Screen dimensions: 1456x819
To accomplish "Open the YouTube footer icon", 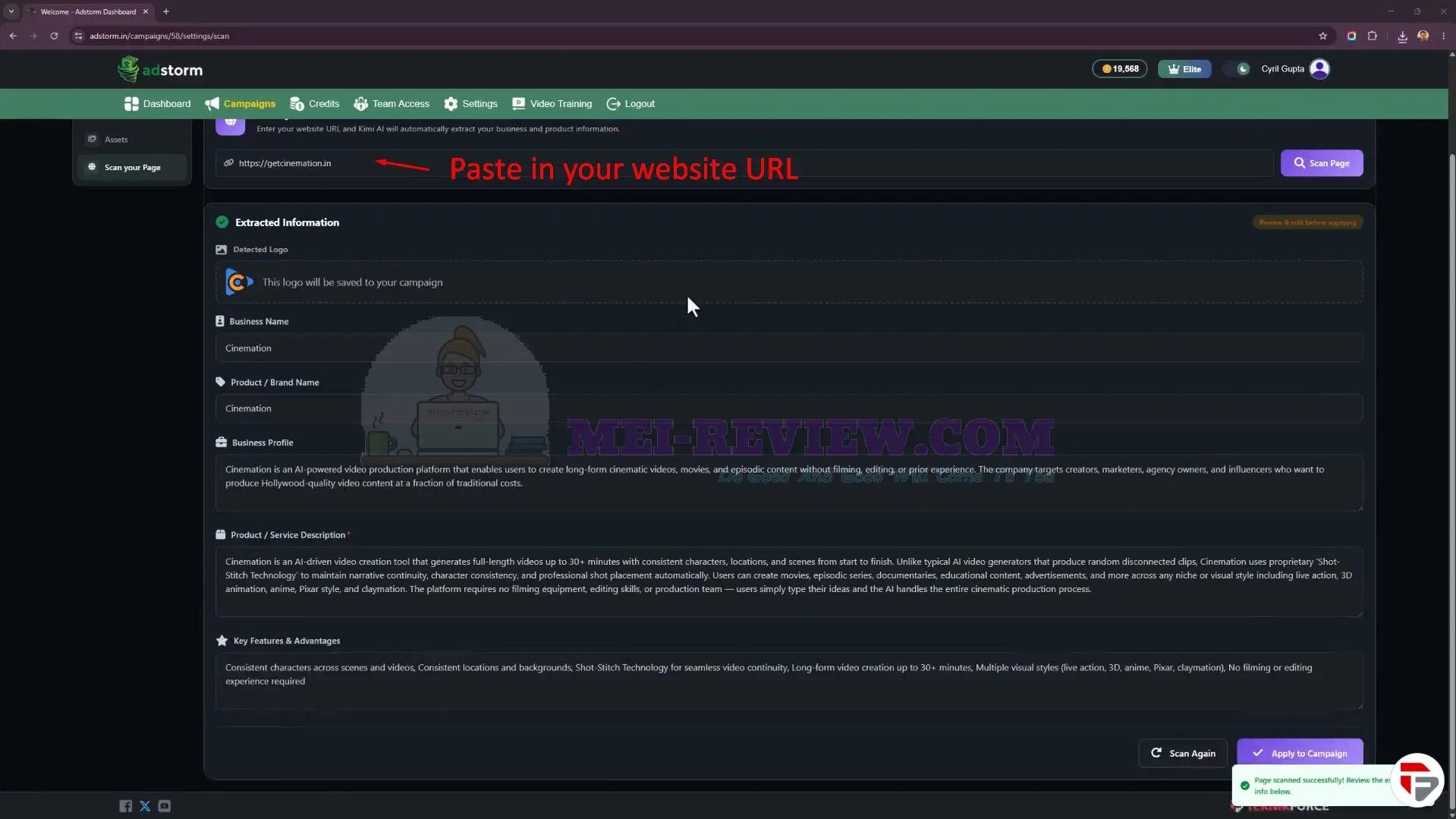I will pos(165,806).
